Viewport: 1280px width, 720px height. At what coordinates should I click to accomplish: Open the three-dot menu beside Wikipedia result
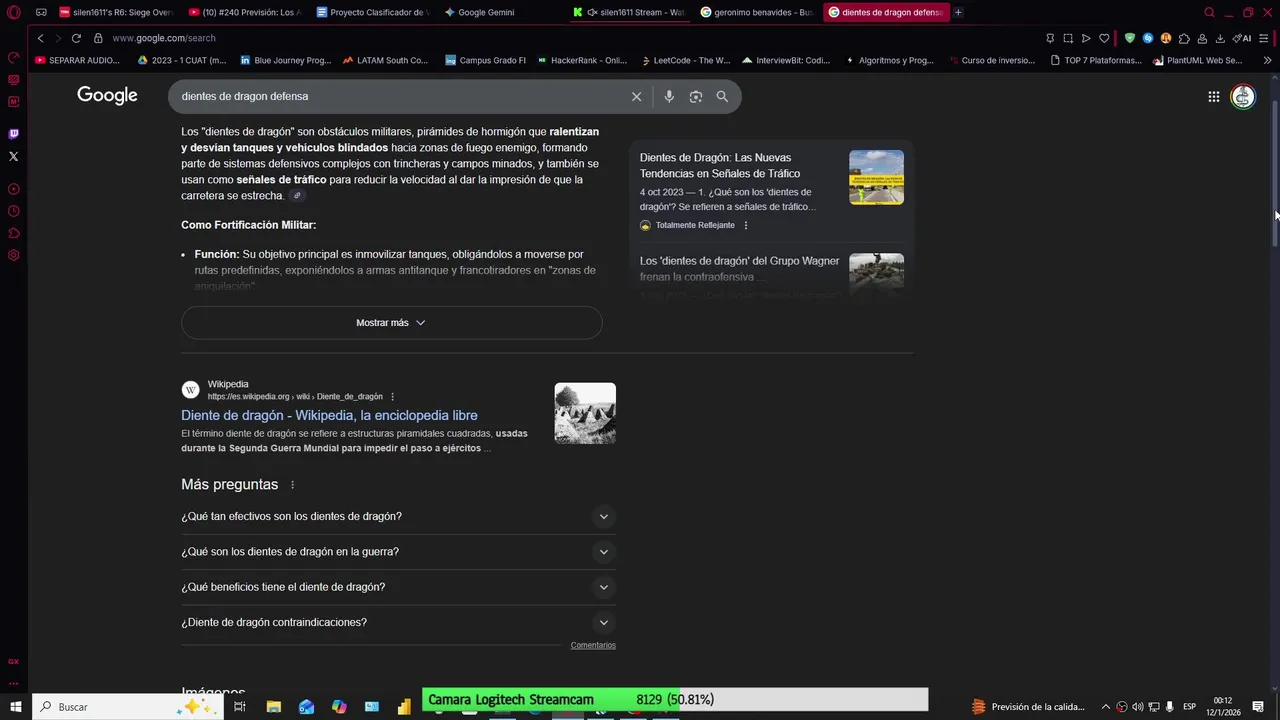(392, 397)
